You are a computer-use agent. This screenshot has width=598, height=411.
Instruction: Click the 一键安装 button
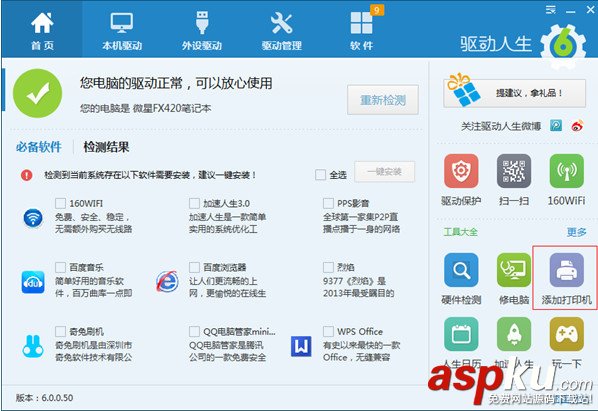pos(384,172)
